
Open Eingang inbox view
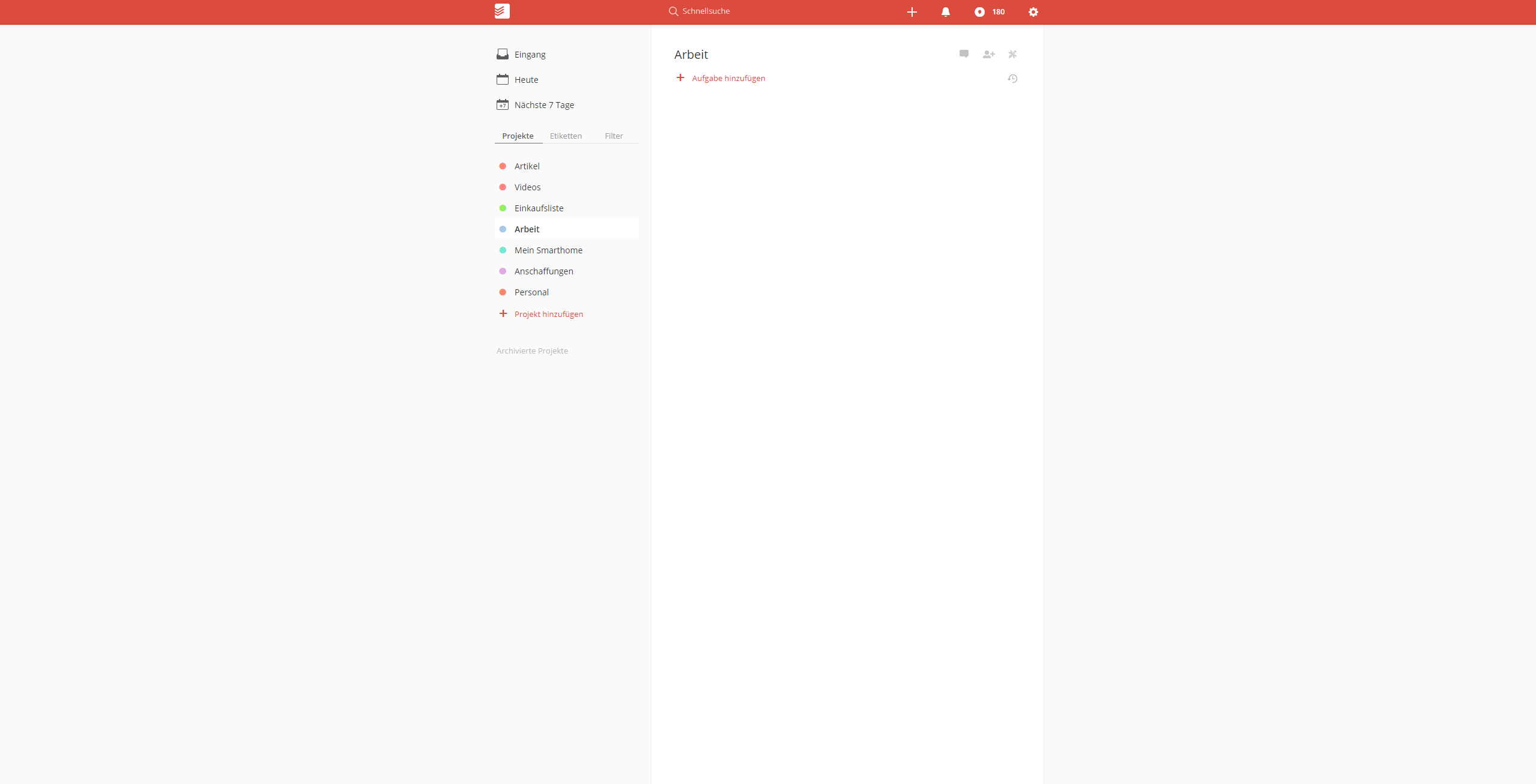[530, 55]
